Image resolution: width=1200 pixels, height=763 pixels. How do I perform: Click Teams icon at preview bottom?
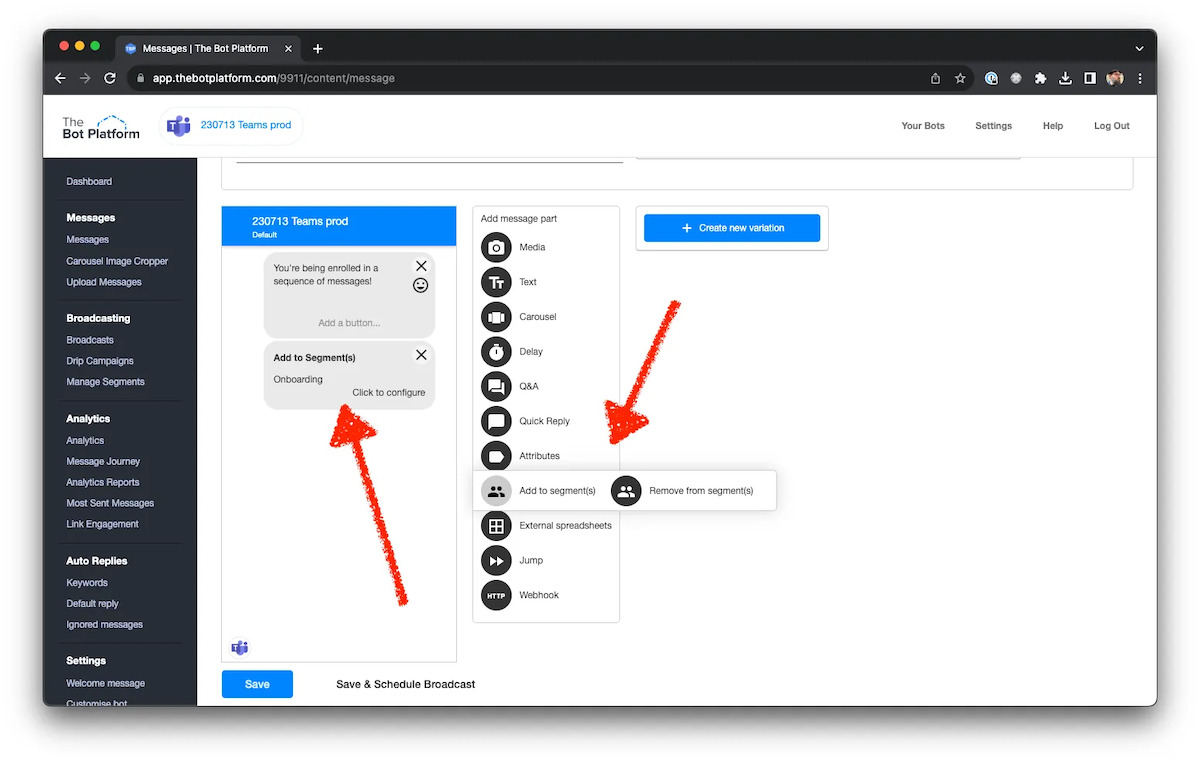(x=240, y=647)
